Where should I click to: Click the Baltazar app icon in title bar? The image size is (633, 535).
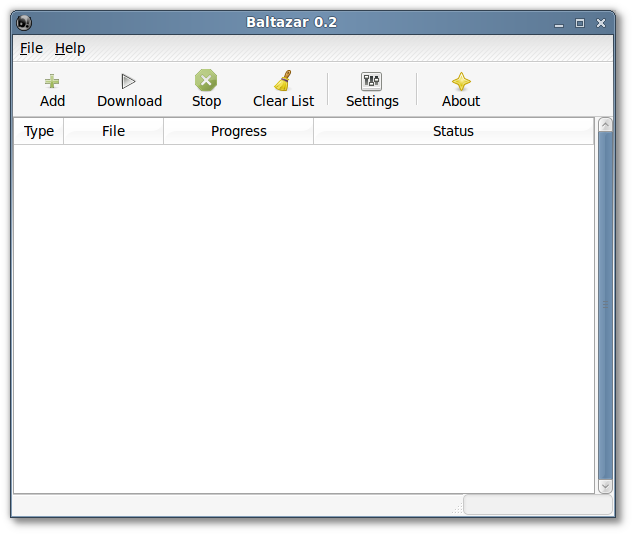point(24,22)
